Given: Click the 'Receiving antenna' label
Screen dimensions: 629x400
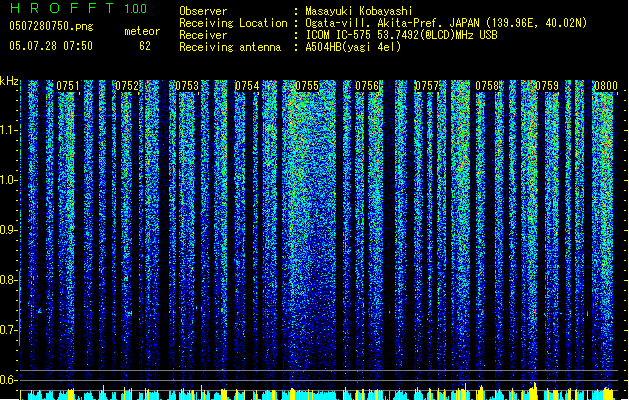Looking at the screenshot, I should [x=230, y=47].
